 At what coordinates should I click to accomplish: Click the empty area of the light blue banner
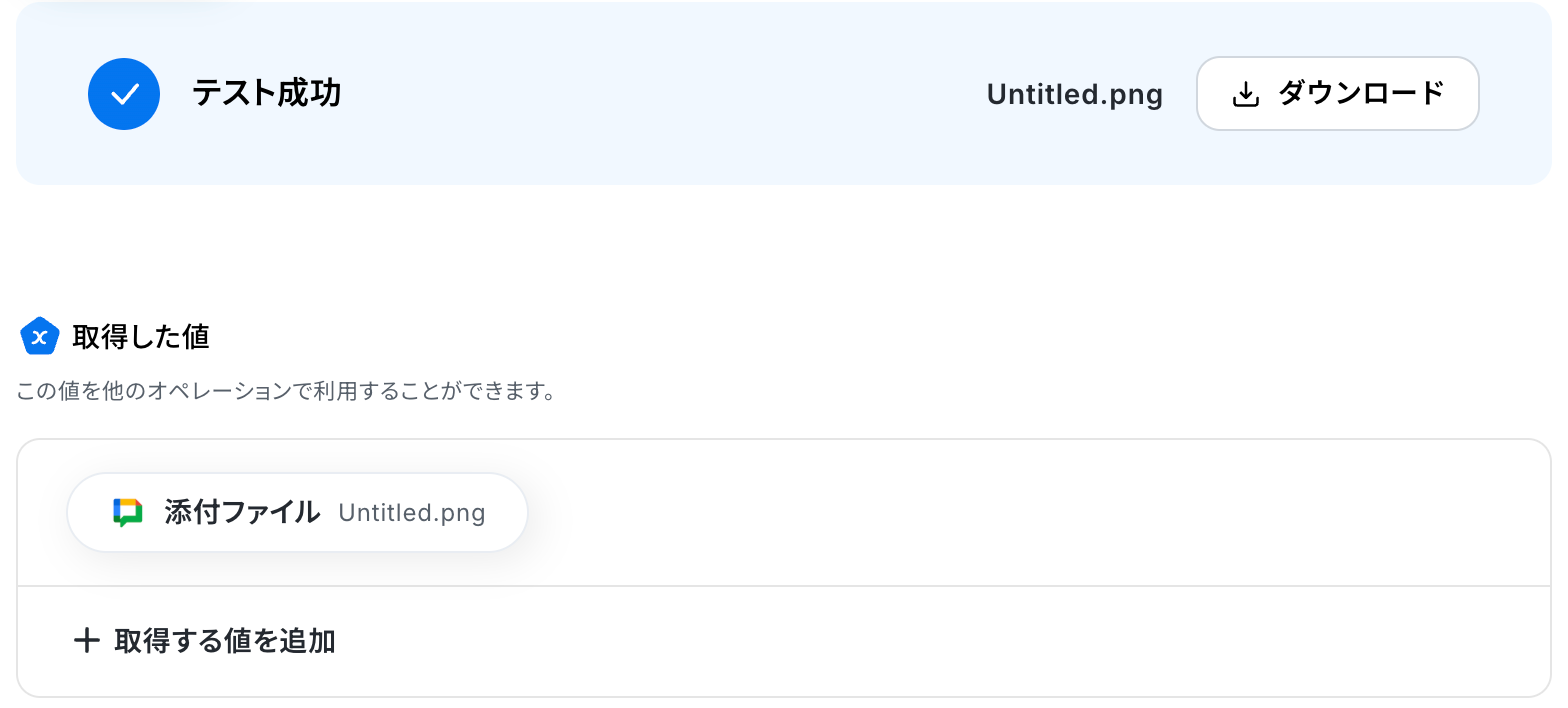660,94
